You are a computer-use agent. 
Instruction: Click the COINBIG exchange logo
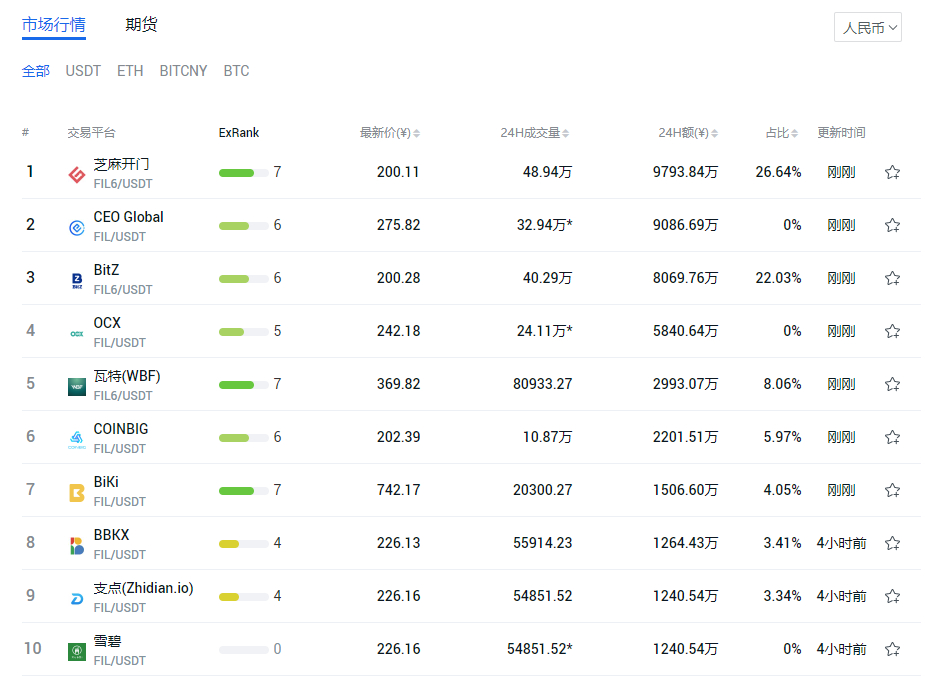77,440
